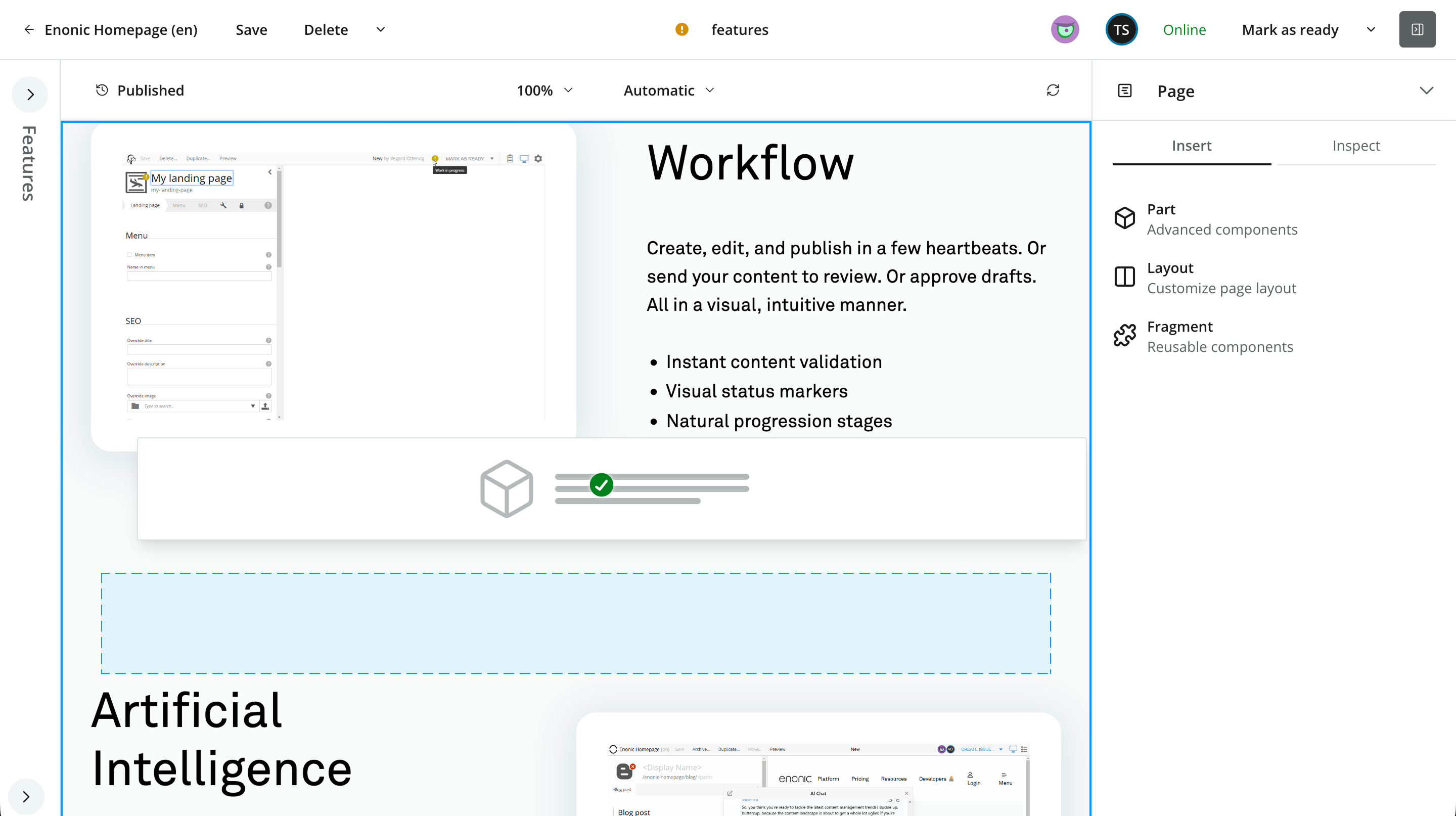
Task: Click the Delete button
Action: [x=326, y=29]
